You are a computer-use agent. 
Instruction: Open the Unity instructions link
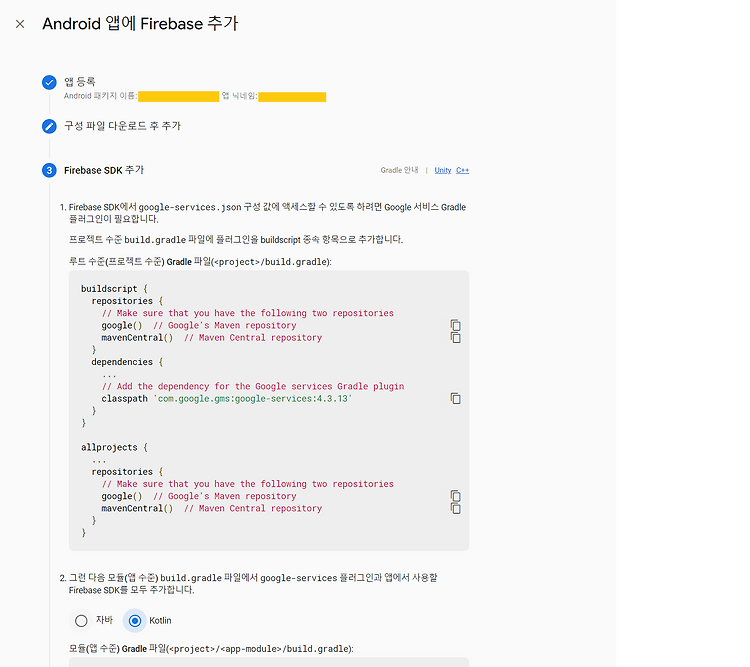pyautogui.click(x=443, y=170)
